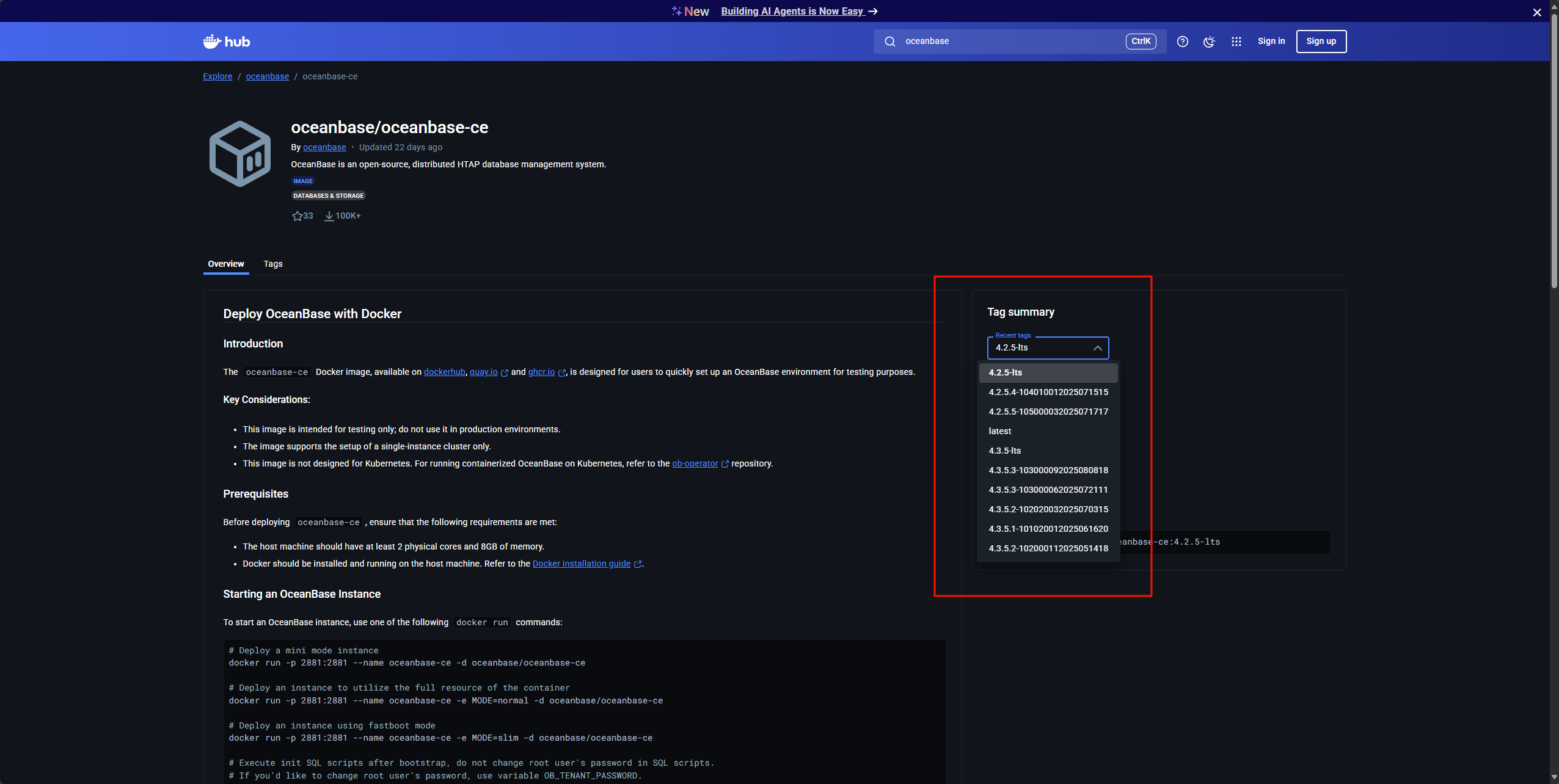Viewport: 1559px width, 784px height.
Task: Click the Starting an OceanBase Instance heading
Action: [302, 594]
